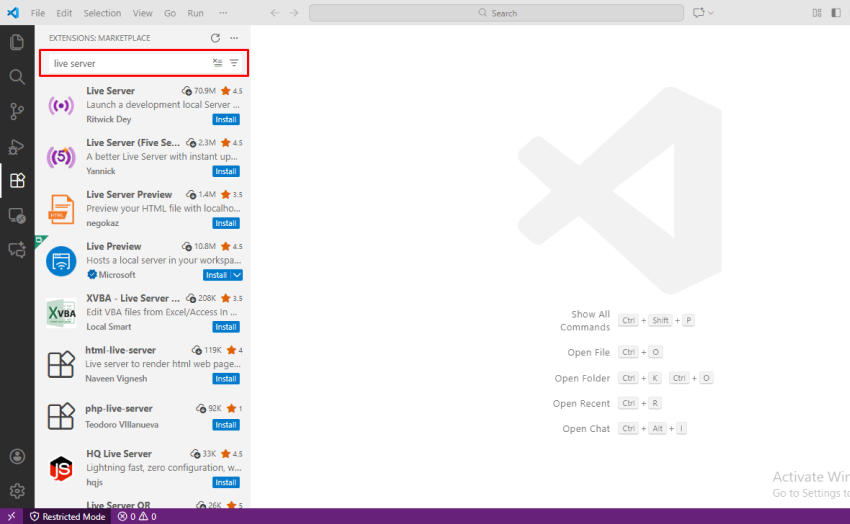This screenshot has width=850, height=524.
Task: Click the VS Code logo icon
Action: 12,12
